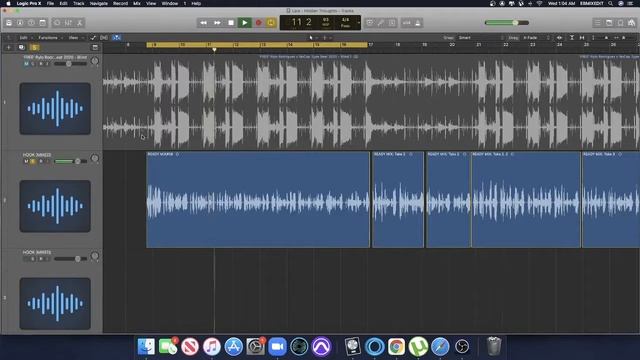Open global tracks button above track headers
The image size is (640, 360).
(x=95, y=47)
